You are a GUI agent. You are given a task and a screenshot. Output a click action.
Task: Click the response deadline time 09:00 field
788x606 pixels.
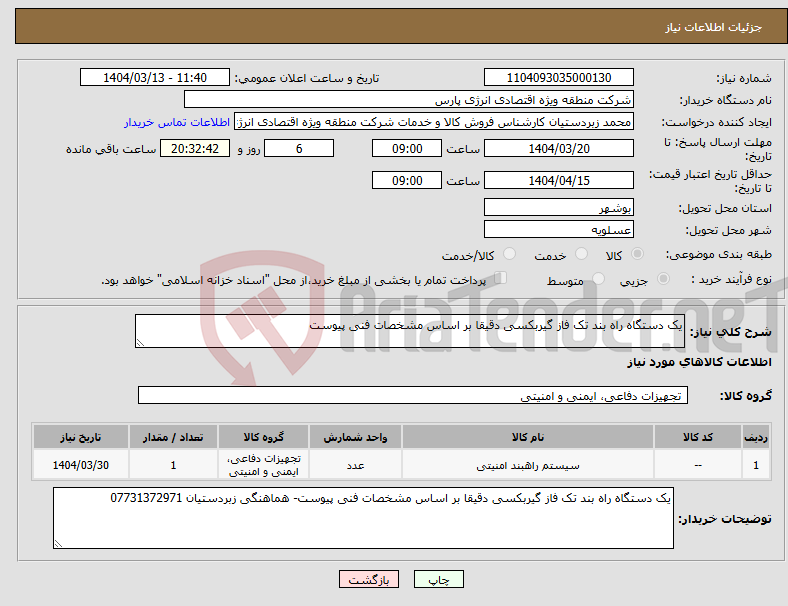pyautogui.click(x=407, y=149)
